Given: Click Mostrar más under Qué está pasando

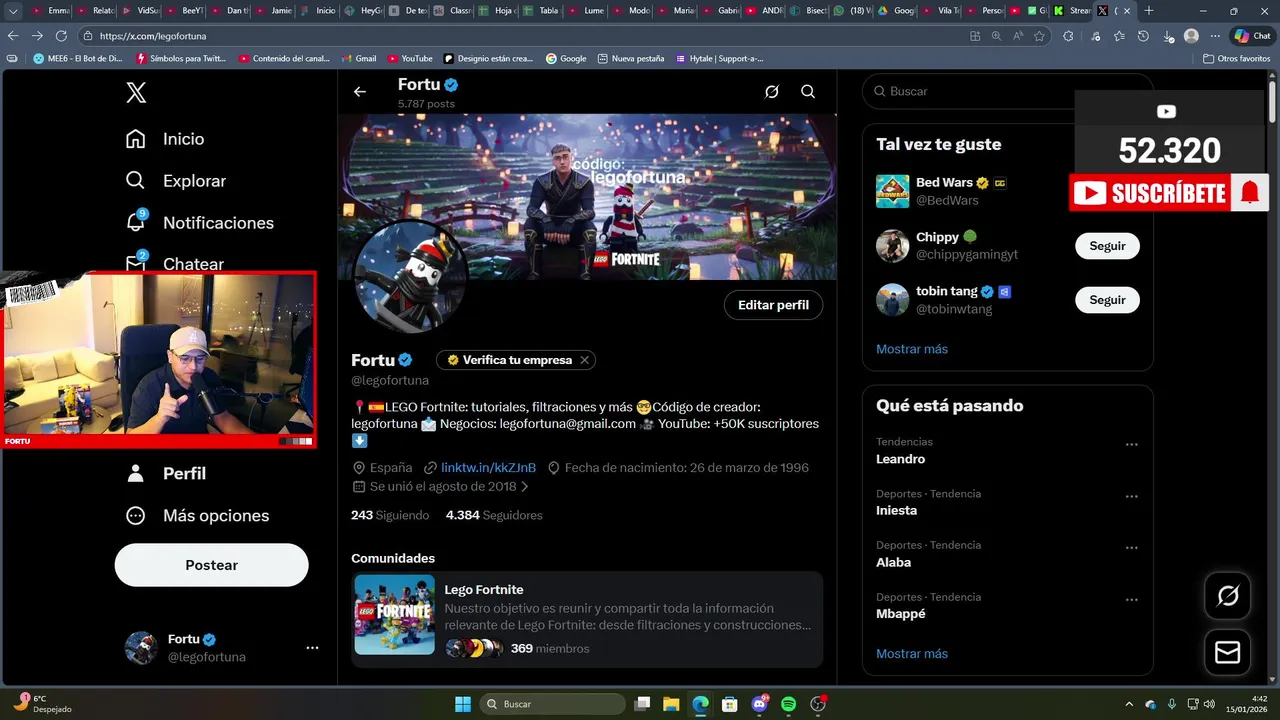Looking at the screenshot, I should (912, 654).
